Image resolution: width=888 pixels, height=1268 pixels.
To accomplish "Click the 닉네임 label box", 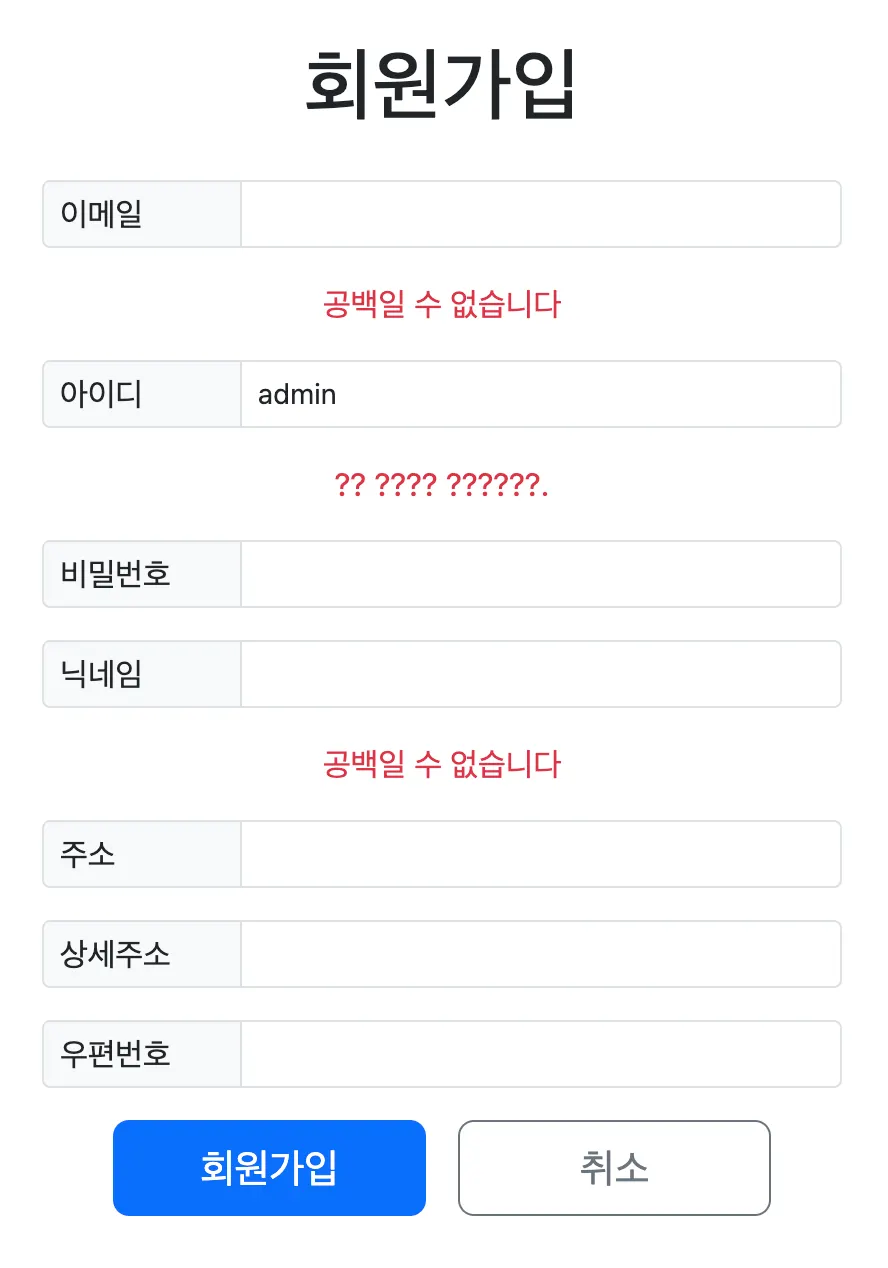I will [141, 674].
